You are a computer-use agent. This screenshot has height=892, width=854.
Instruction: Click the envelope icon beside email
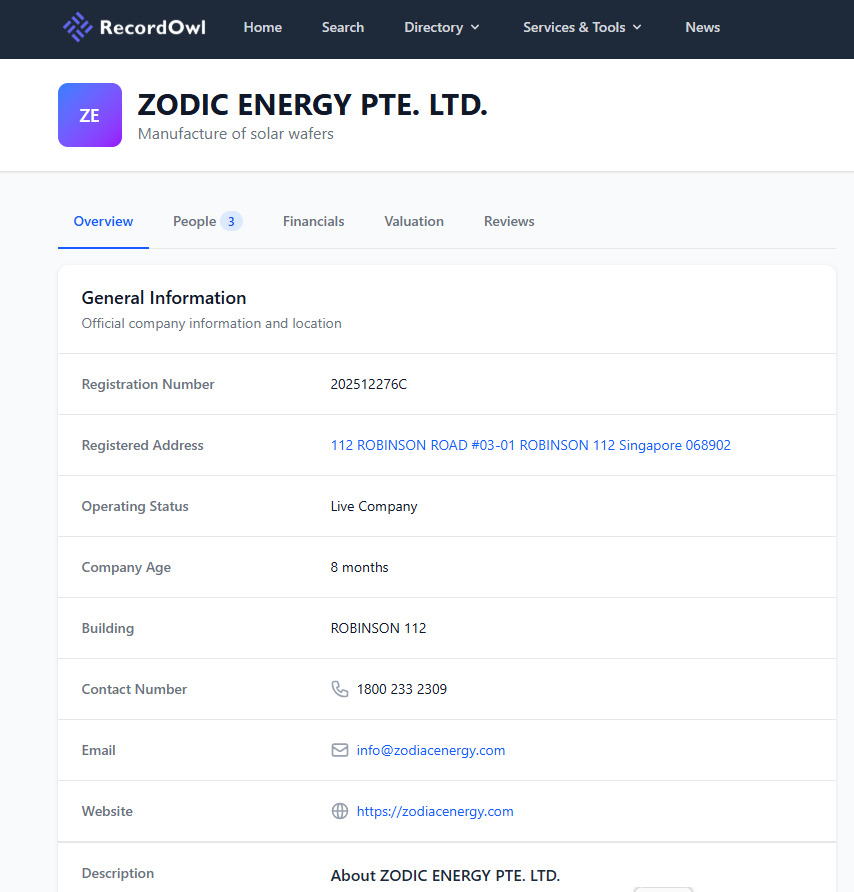(340, 750)
